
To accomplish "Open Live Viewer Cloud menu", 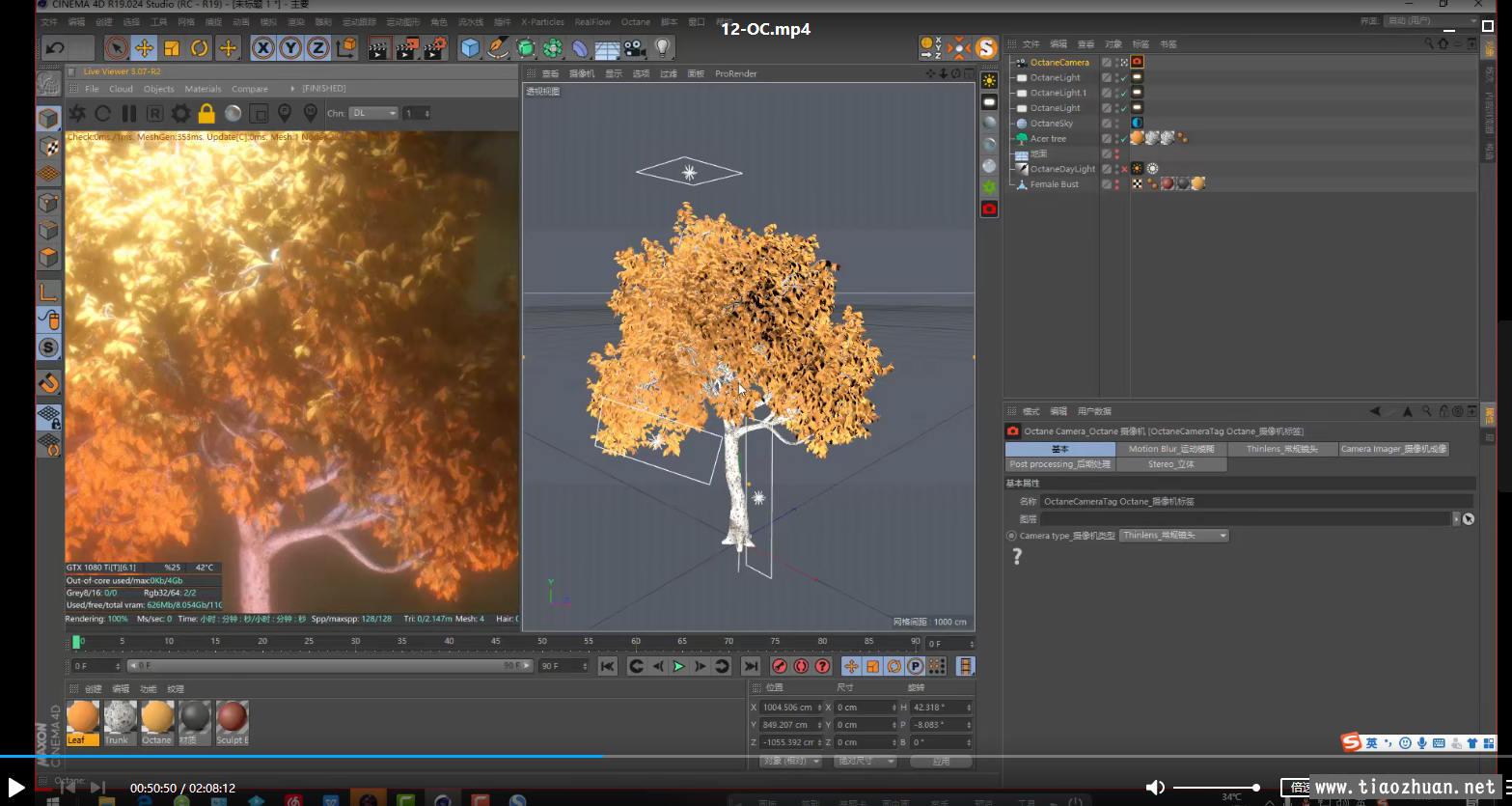I will coord(121,89).
